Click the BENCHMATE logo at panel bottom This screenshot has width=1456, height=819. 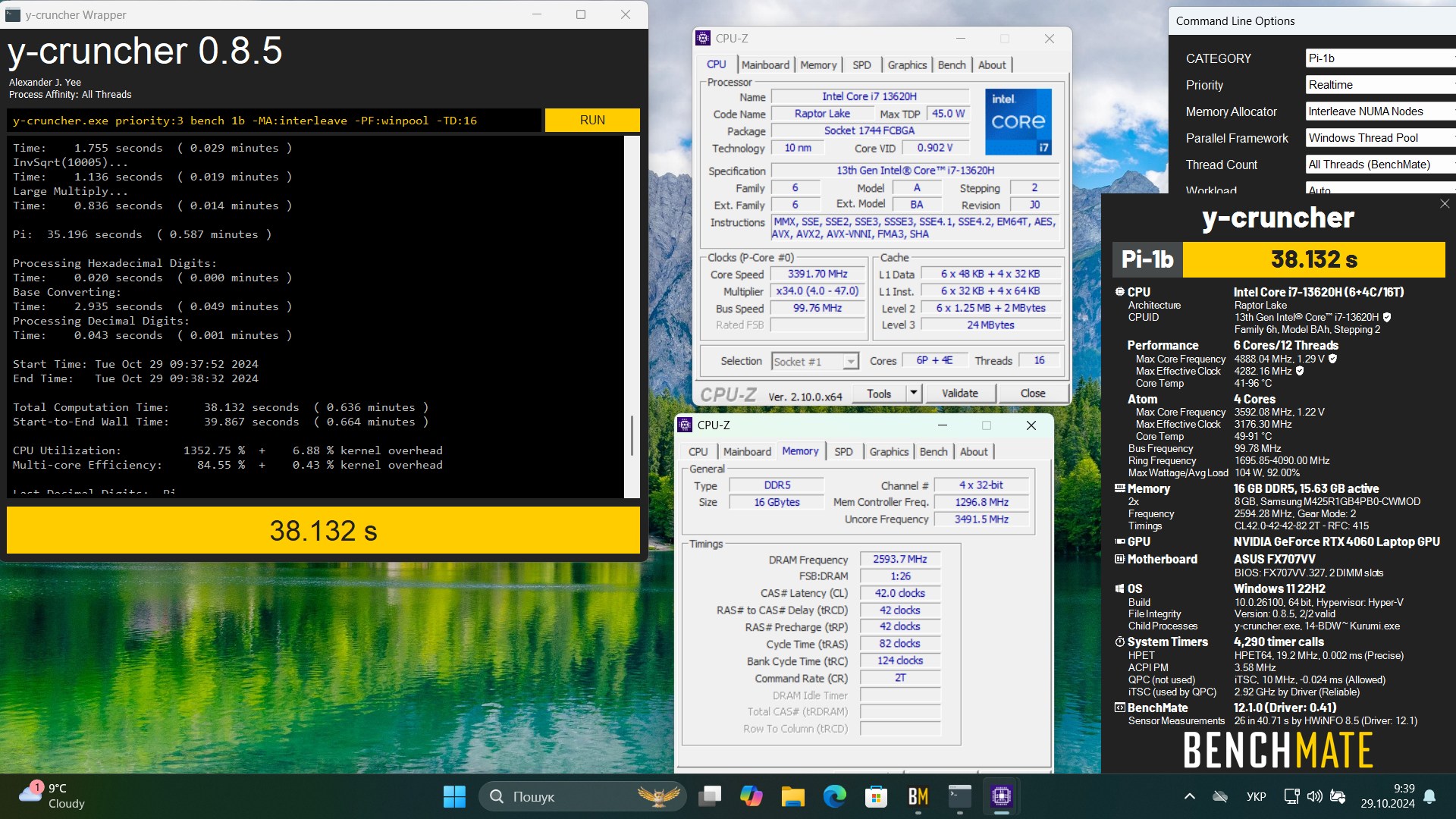click(1278, 750)
